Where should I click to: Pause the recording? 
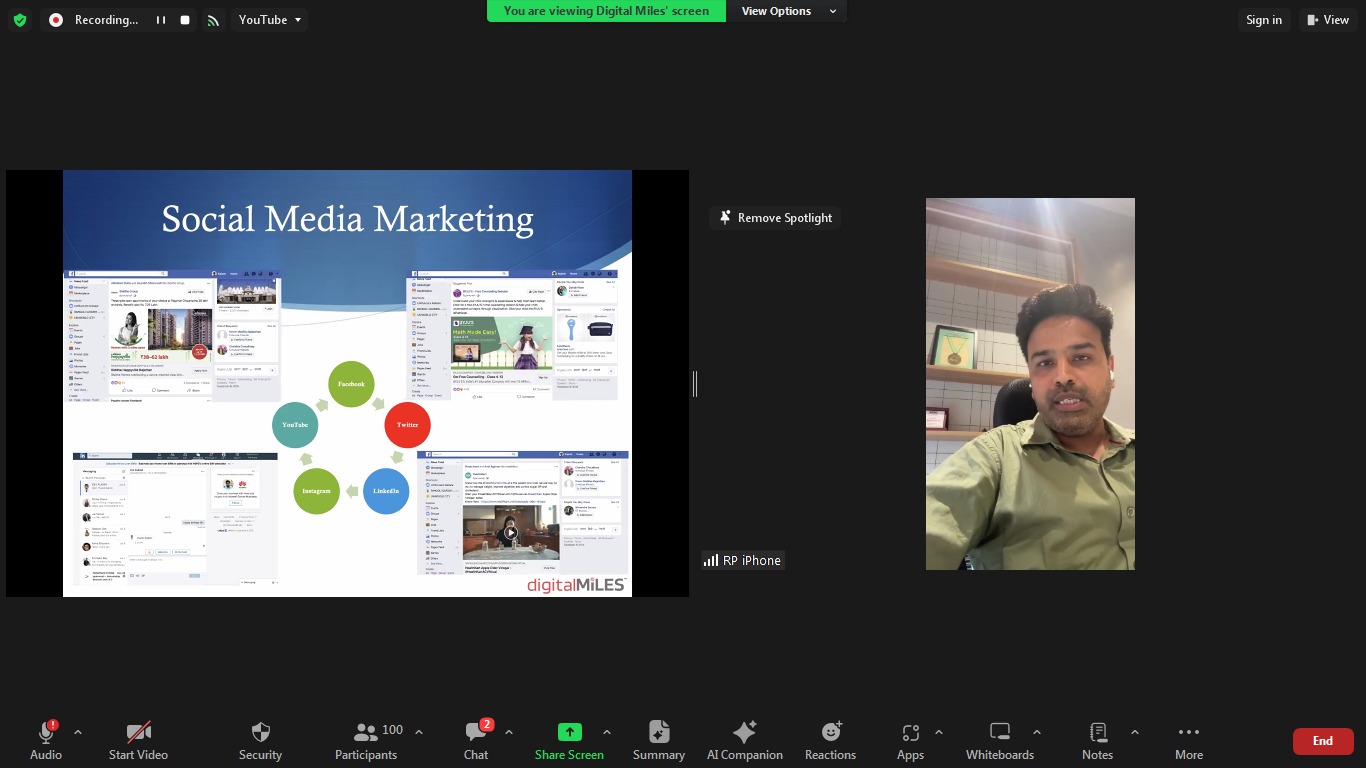[x=160, y=20]
